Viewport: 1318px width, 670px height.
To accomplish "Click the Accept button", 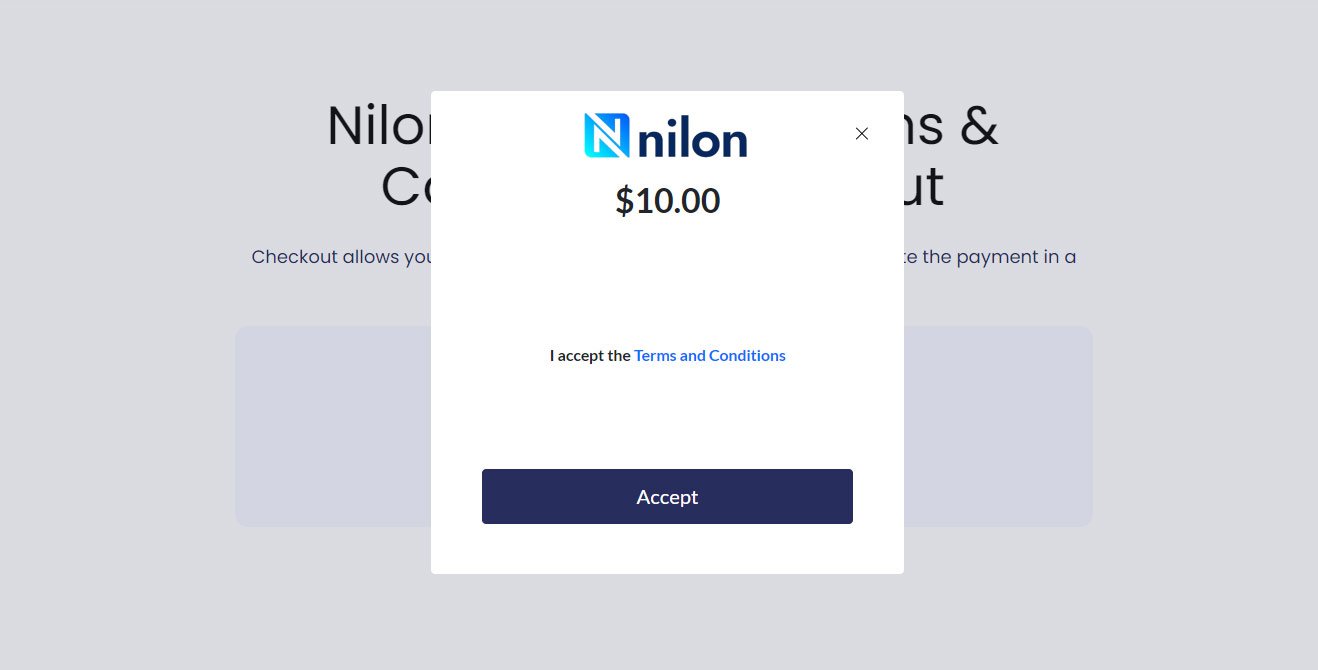I will (667, 496).
